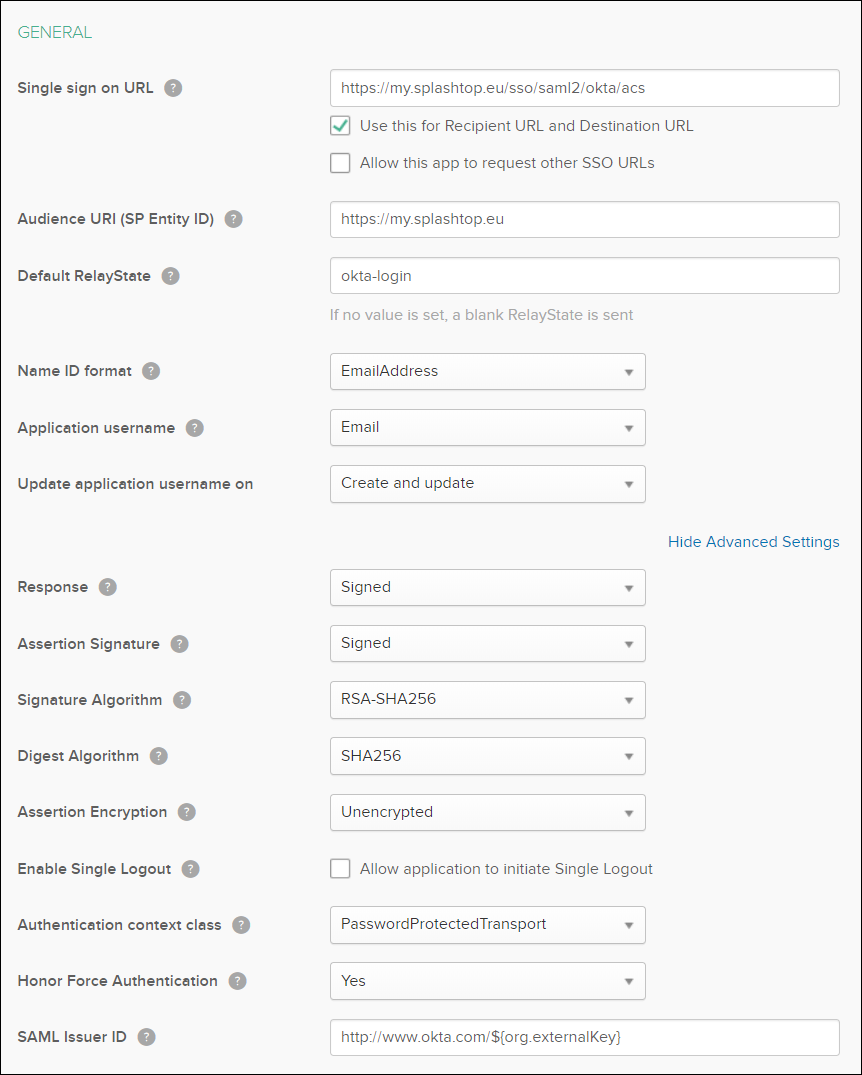This screenshot has height=1075, width=862.
Task: Enable Allow this app to request other SSO URLs
Action: click(340, 163)
